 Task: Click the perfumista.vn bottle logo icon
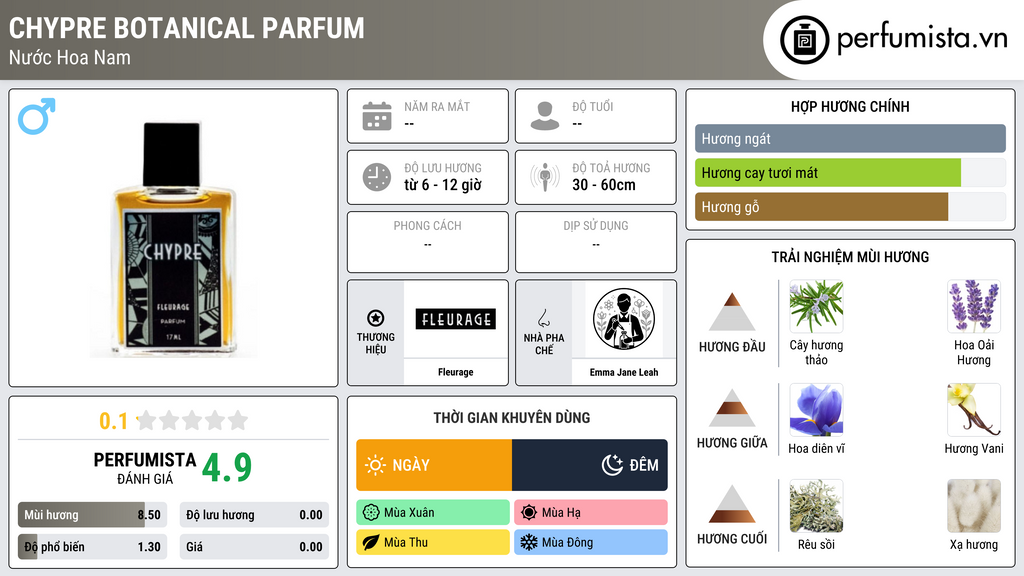click(x=804, y=40)
